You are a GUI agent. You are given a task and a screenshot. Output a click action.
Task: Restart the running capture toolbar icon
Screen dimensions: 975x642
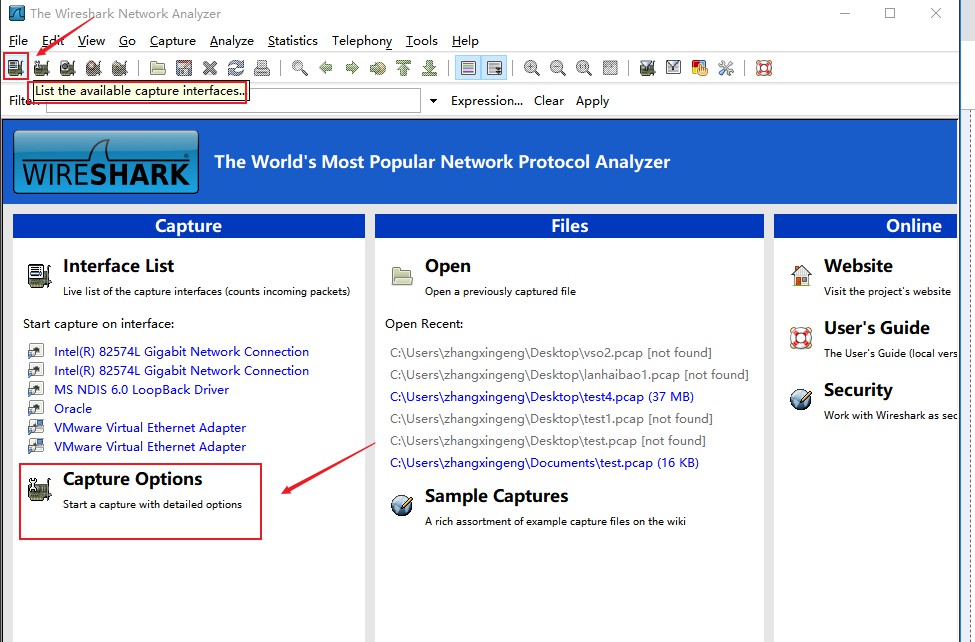(x=119, y=67)
